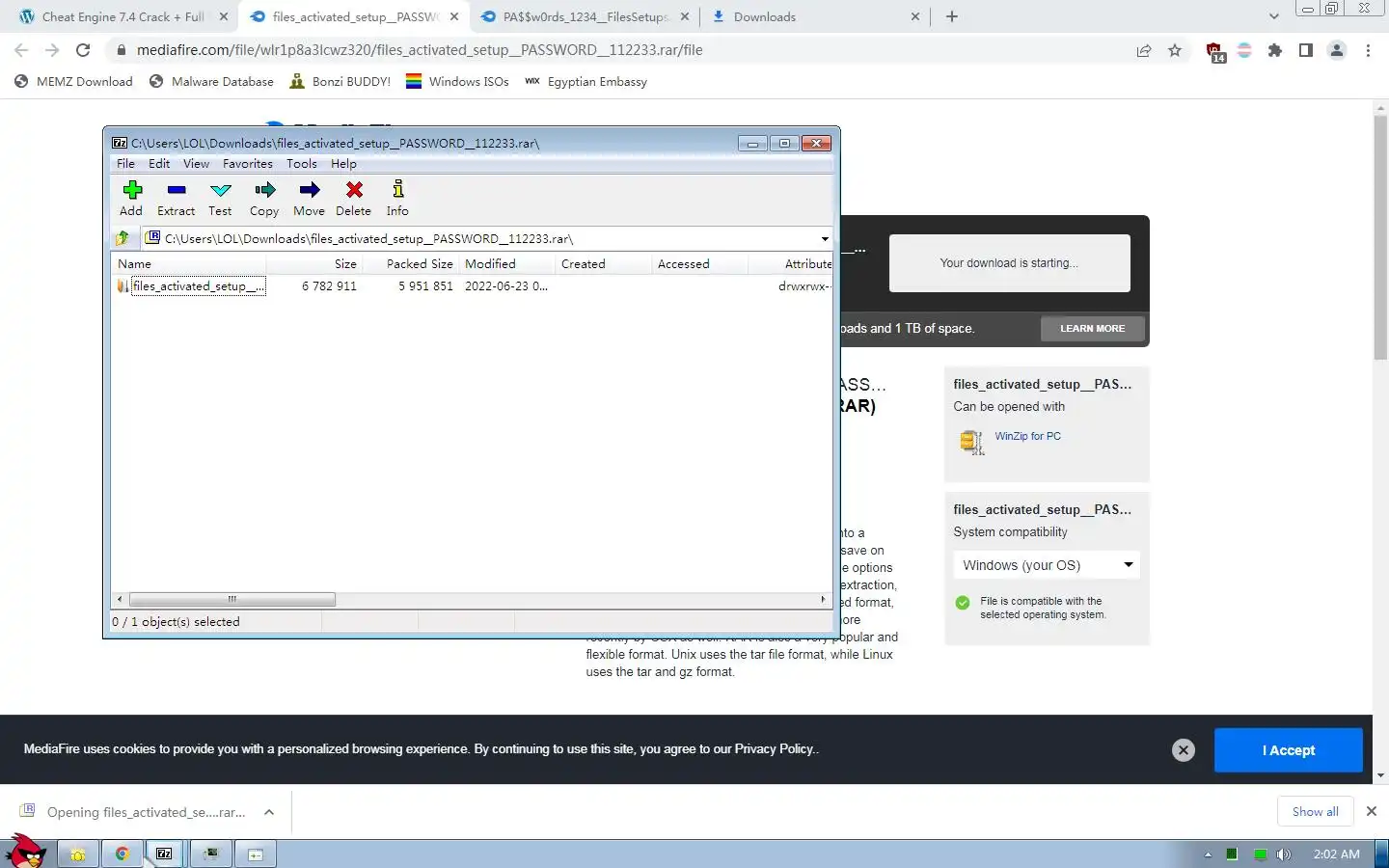Open the Windows ISOs bookmark

pos(457,82)
